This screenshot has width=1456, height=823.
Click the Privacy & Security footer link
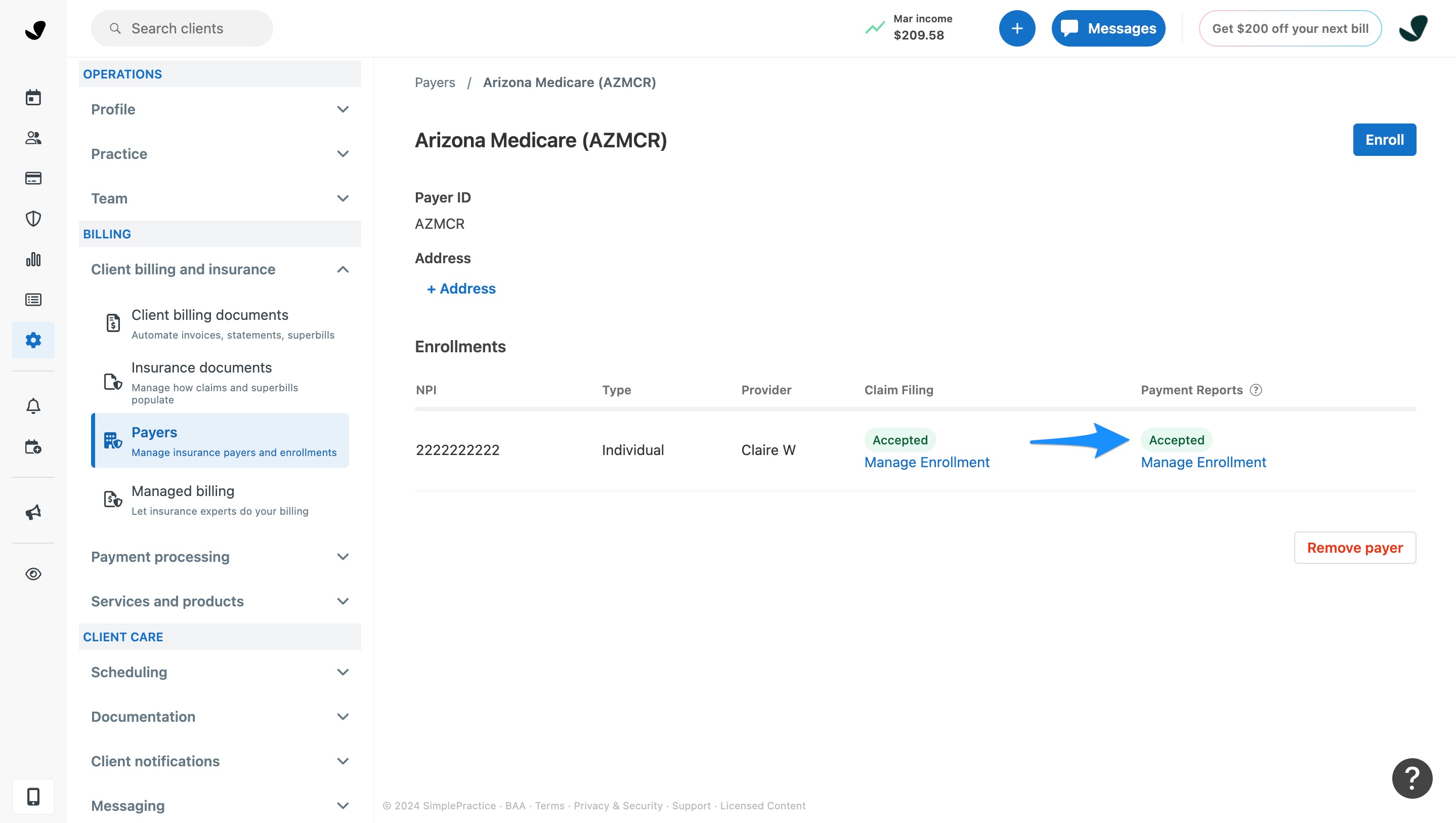point(618,805)
